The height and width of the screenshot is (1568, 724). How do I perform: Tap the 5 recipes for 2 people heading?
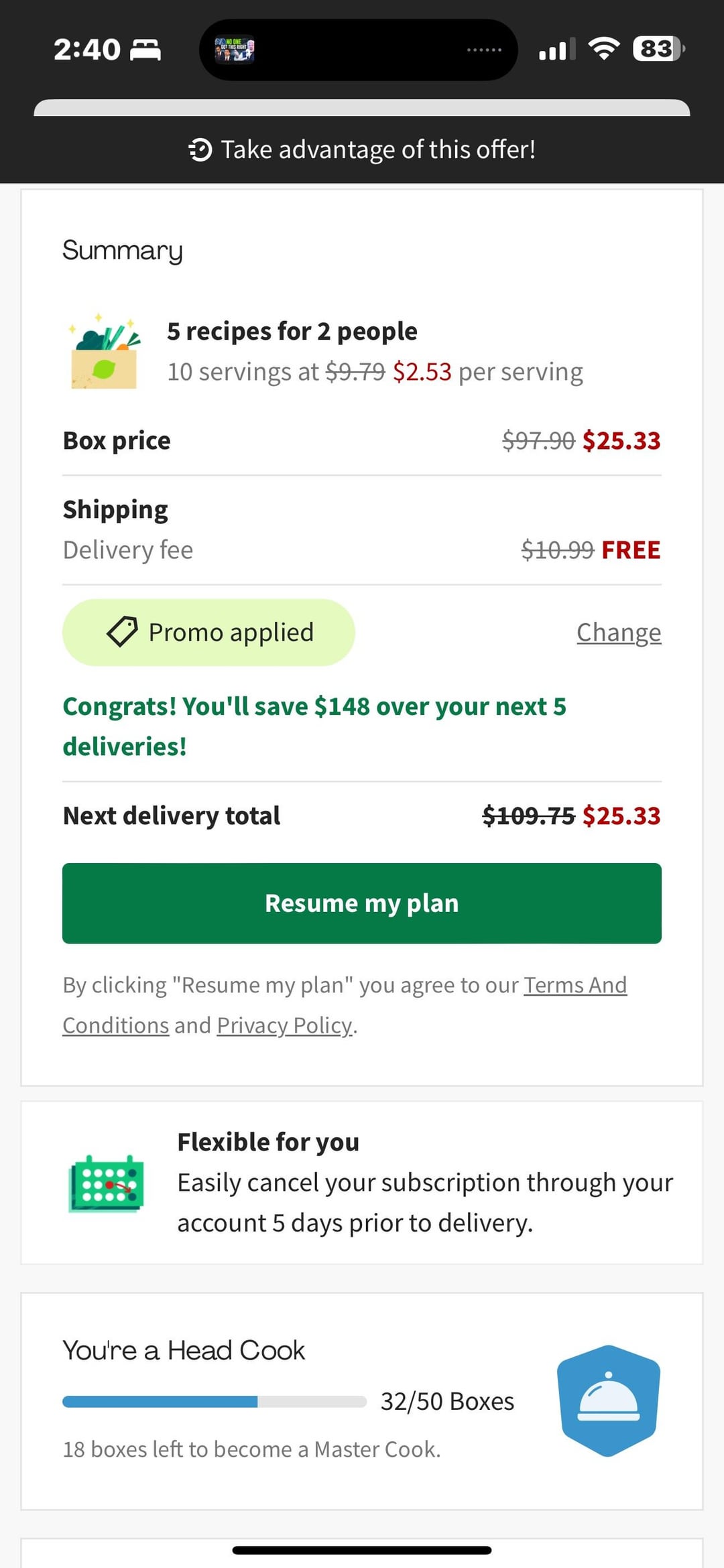point(292,331)
